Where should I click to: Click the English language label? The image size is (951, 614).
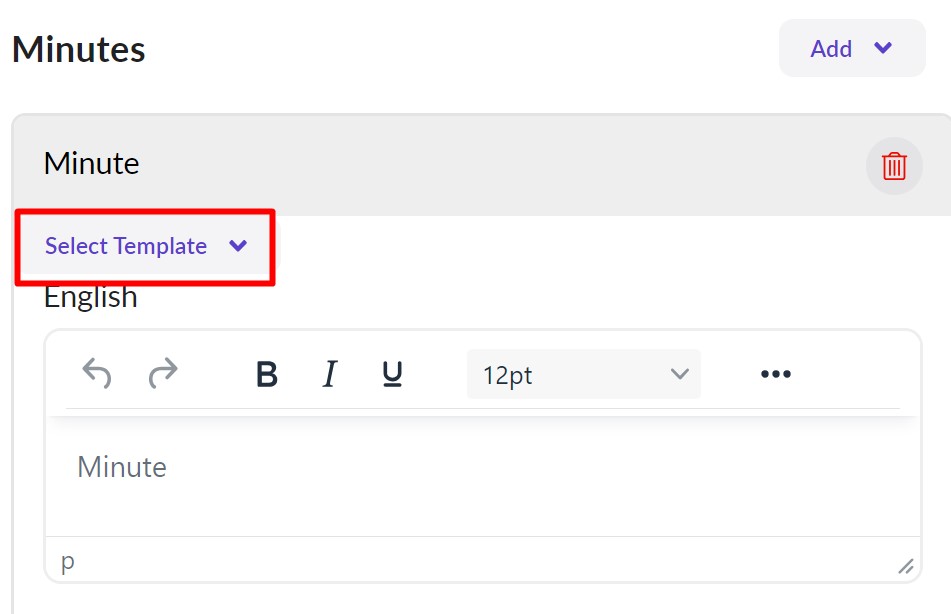[x=91, y=297]
